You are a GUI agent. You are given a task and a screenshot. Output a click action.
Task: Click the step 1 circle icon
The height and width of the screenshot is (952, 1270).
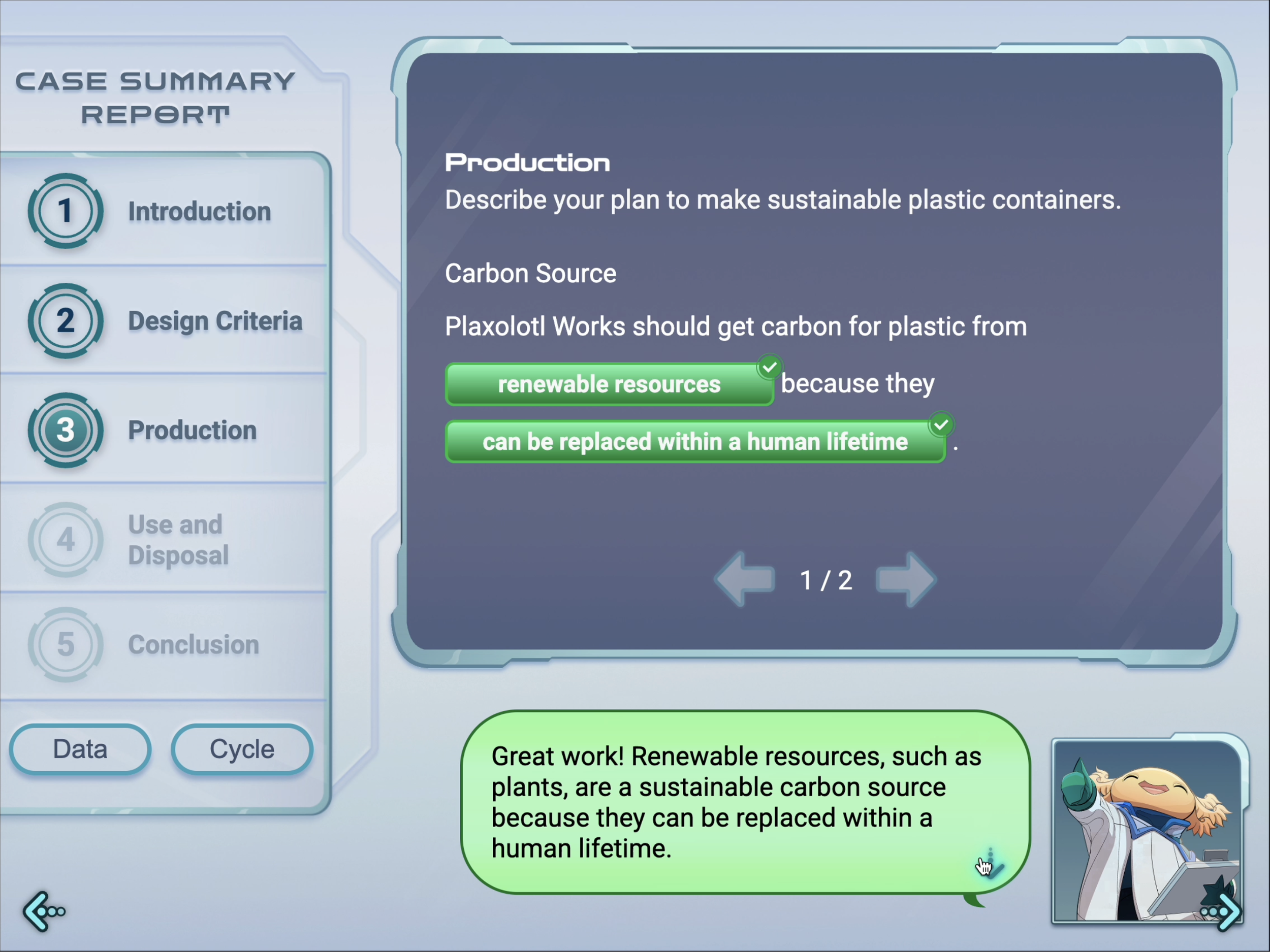pyautogui.click(x=66, y=211)
